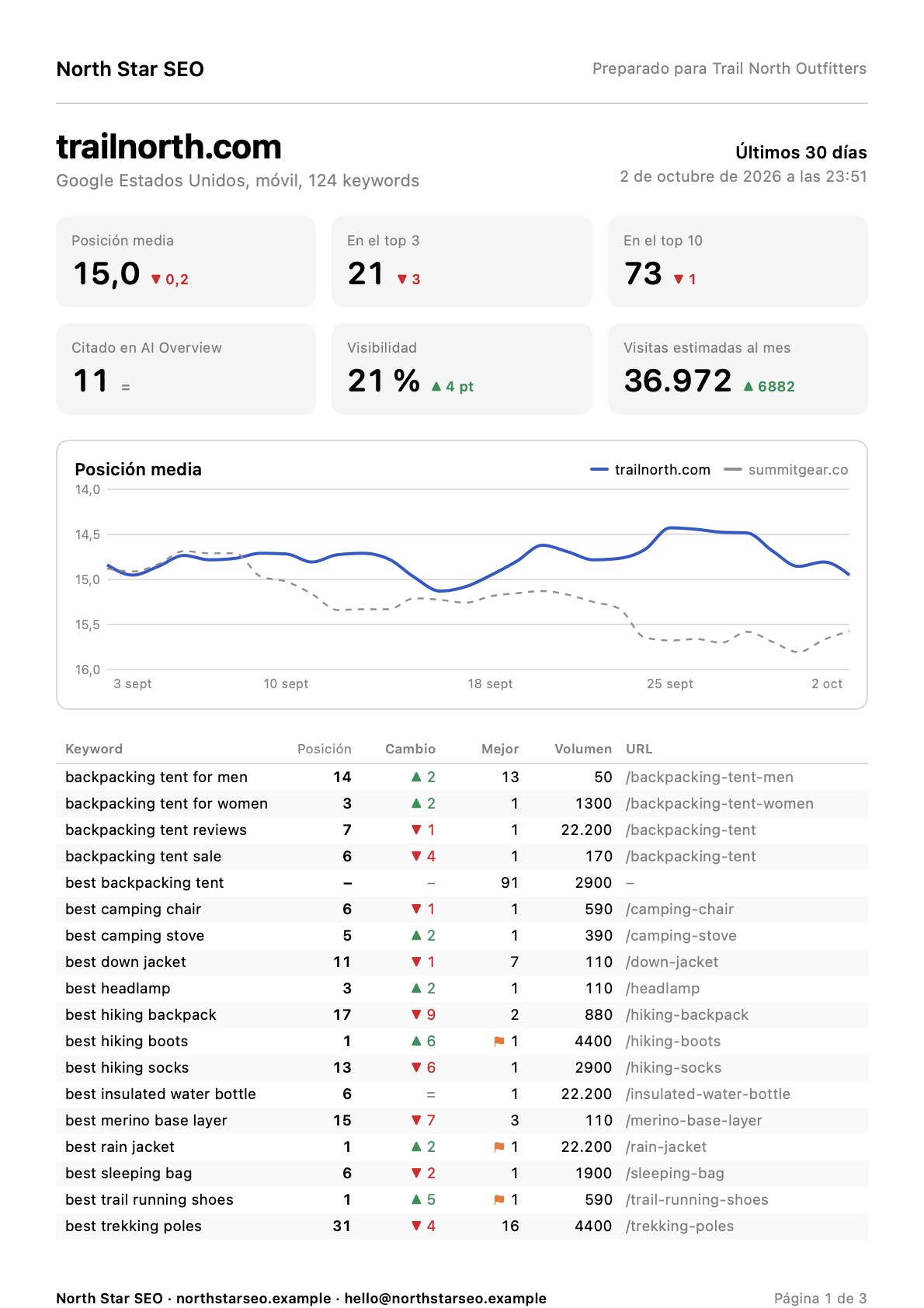Click the orange flag in best hiking boots row
924x1308 pixels.
[x=499, y=1042]
